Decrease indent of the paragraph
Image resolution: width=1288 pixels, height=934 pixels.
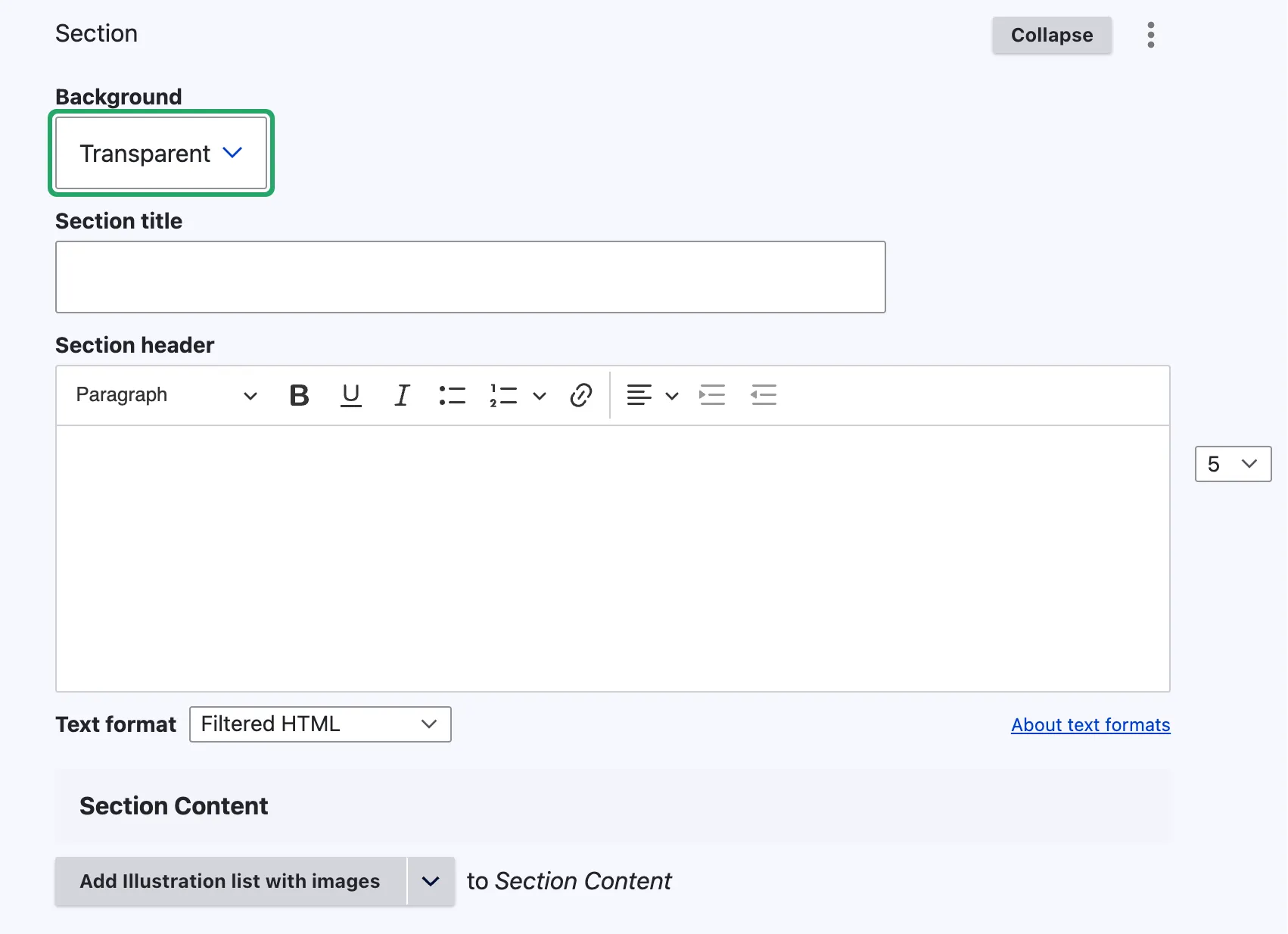coord(764,395)
